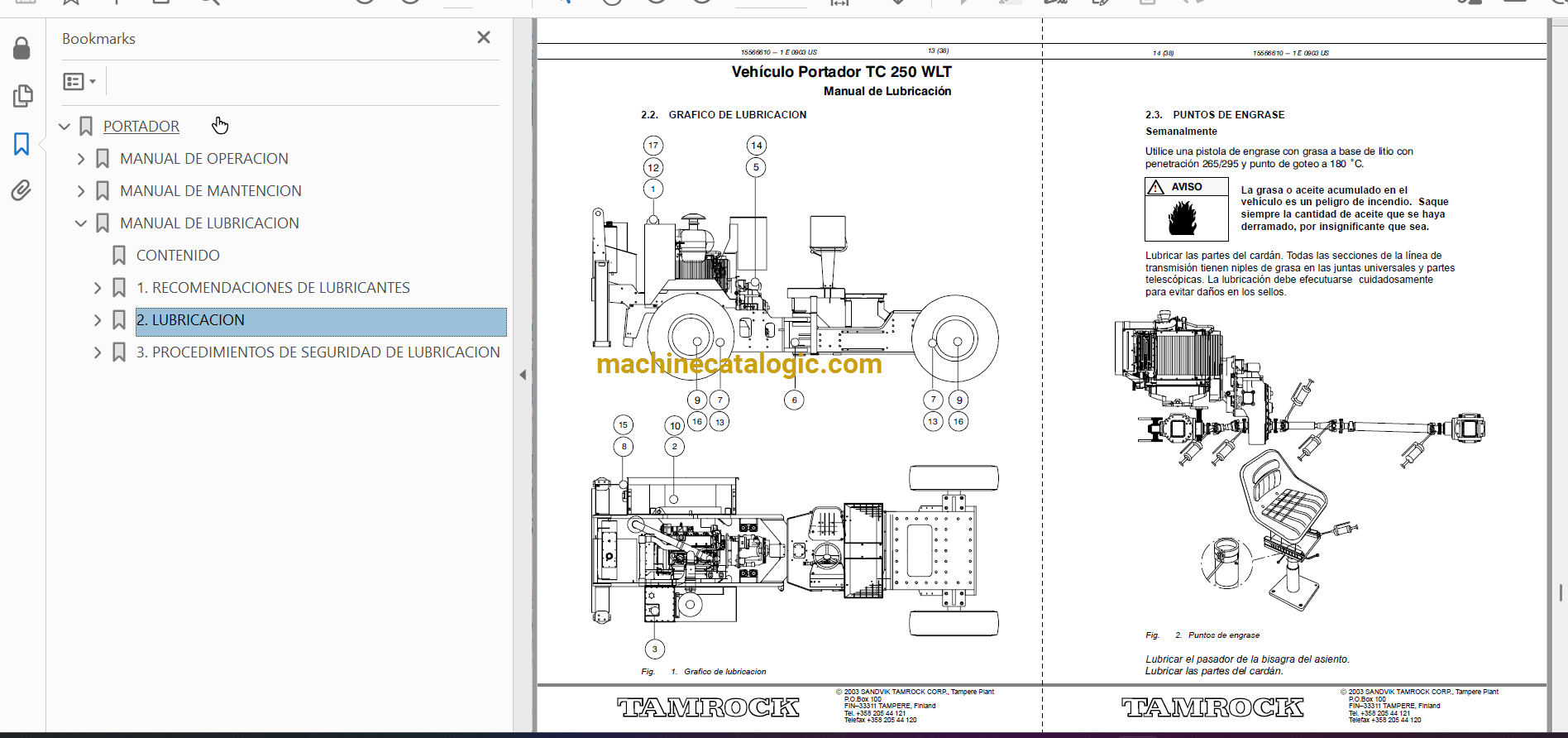Click the vertical document scrollbar thumb
The width and height of the screenshot is (1568, 738).
pos(1561,592)
